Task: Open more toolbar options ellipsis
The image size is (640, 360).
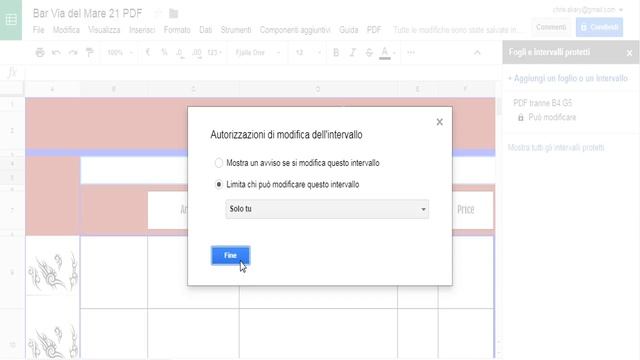Action: coord(411,53)
